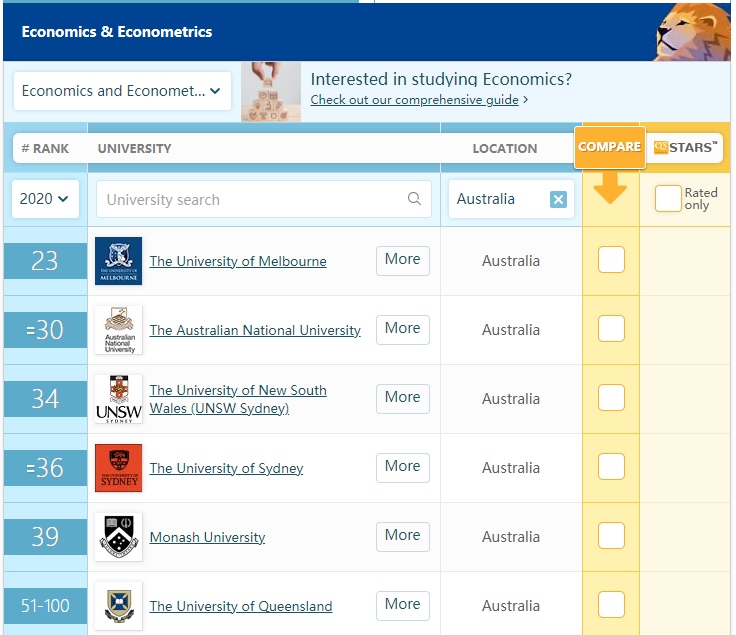Screen dimensions: 736x635
Task: Select the orange COMPARE tab
Action: coord(610,147)
